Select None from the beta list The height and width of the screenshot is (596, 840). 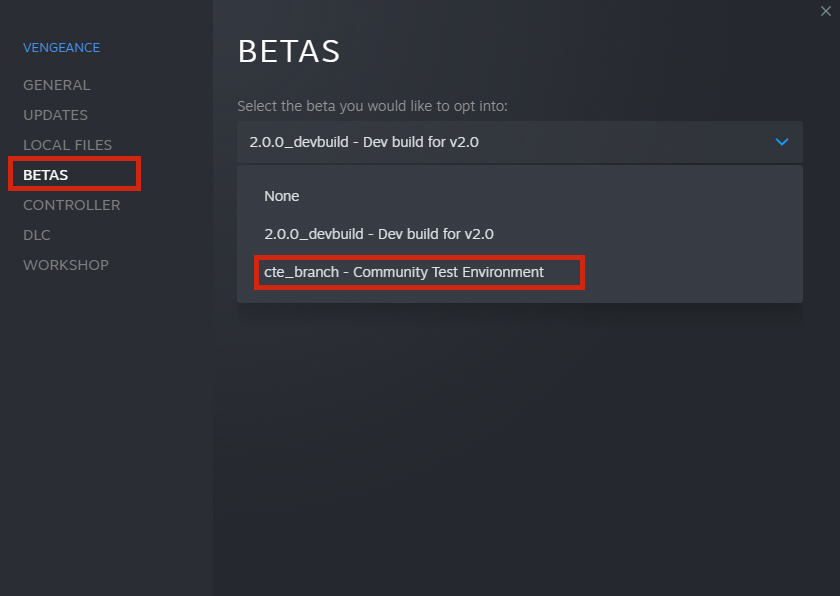(x=281, y=196)
